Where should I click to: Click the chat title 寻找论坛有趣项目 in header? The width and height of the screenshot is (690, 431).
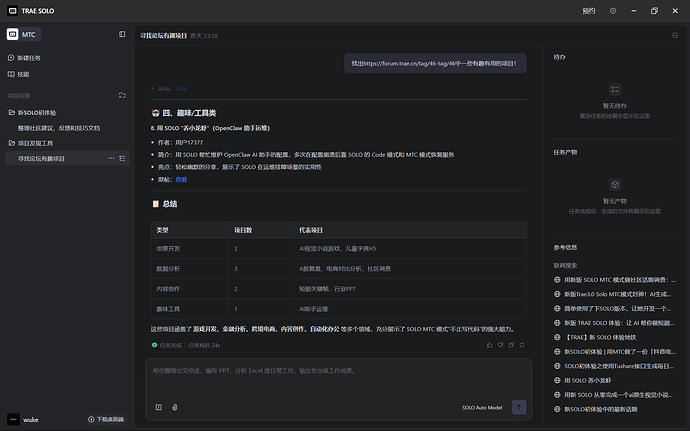point(164,35)
